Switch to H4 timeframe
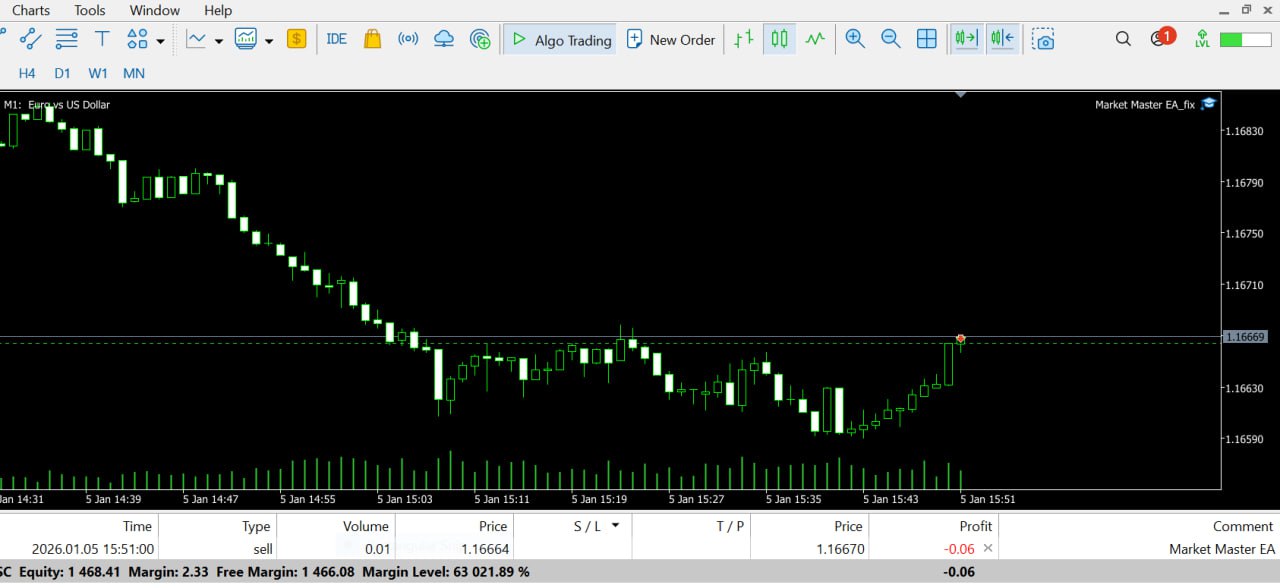 coord(27,73)
